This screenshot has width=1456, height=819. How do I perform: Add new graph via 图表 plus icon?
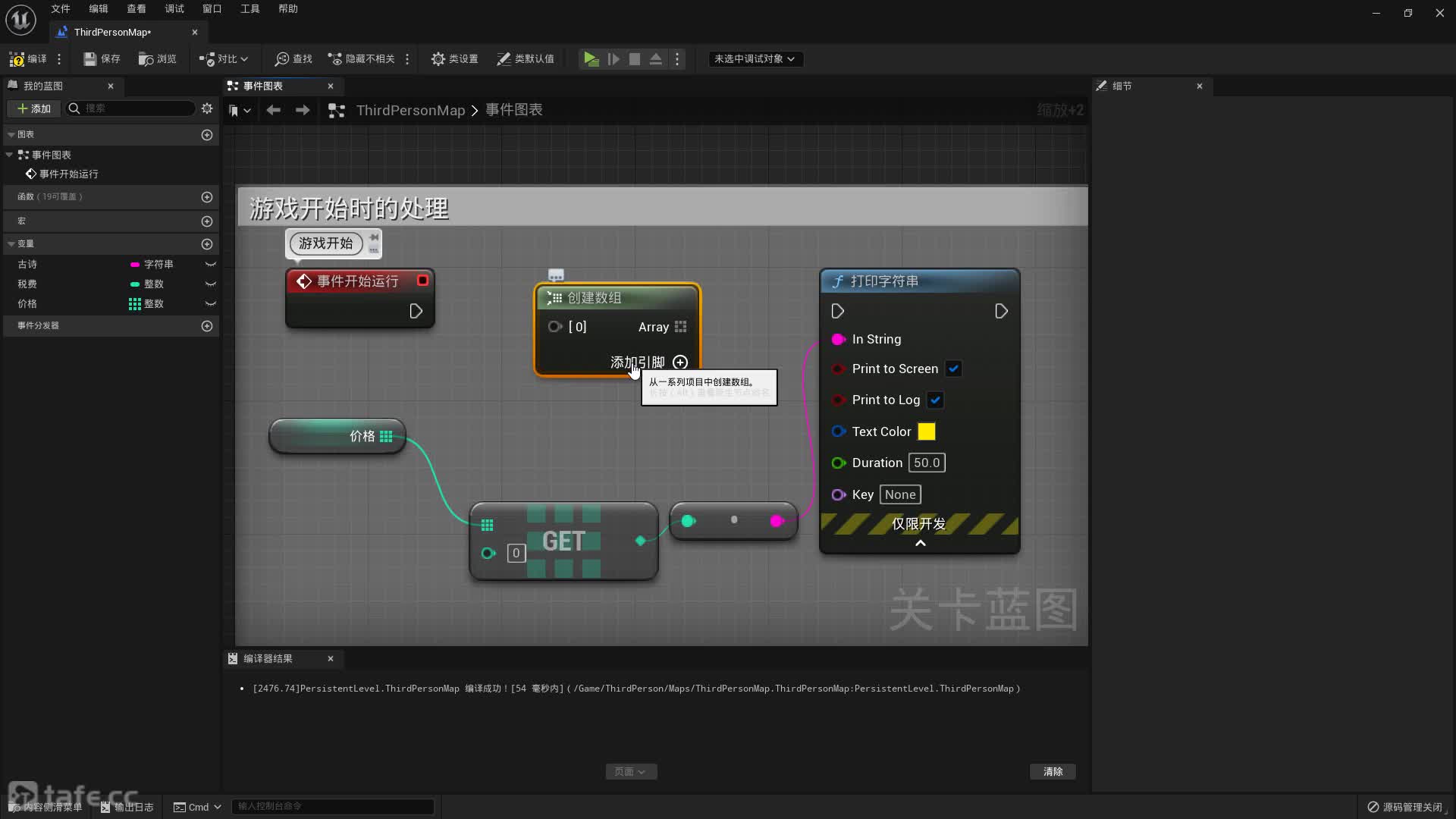(x=207, y=135)
